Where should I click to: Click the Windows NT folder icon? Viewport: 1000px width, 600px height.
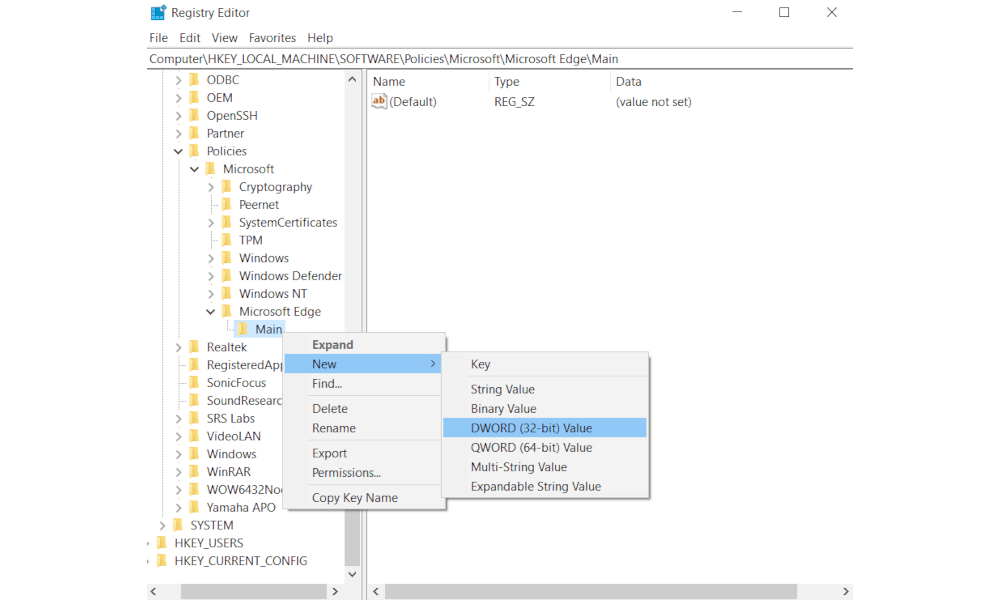pos(226,294)
